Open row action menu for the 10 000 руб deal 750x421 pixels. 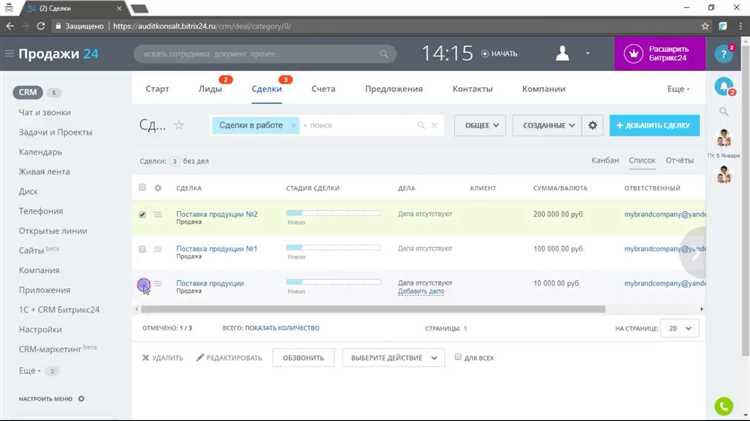tap(158, 284)
